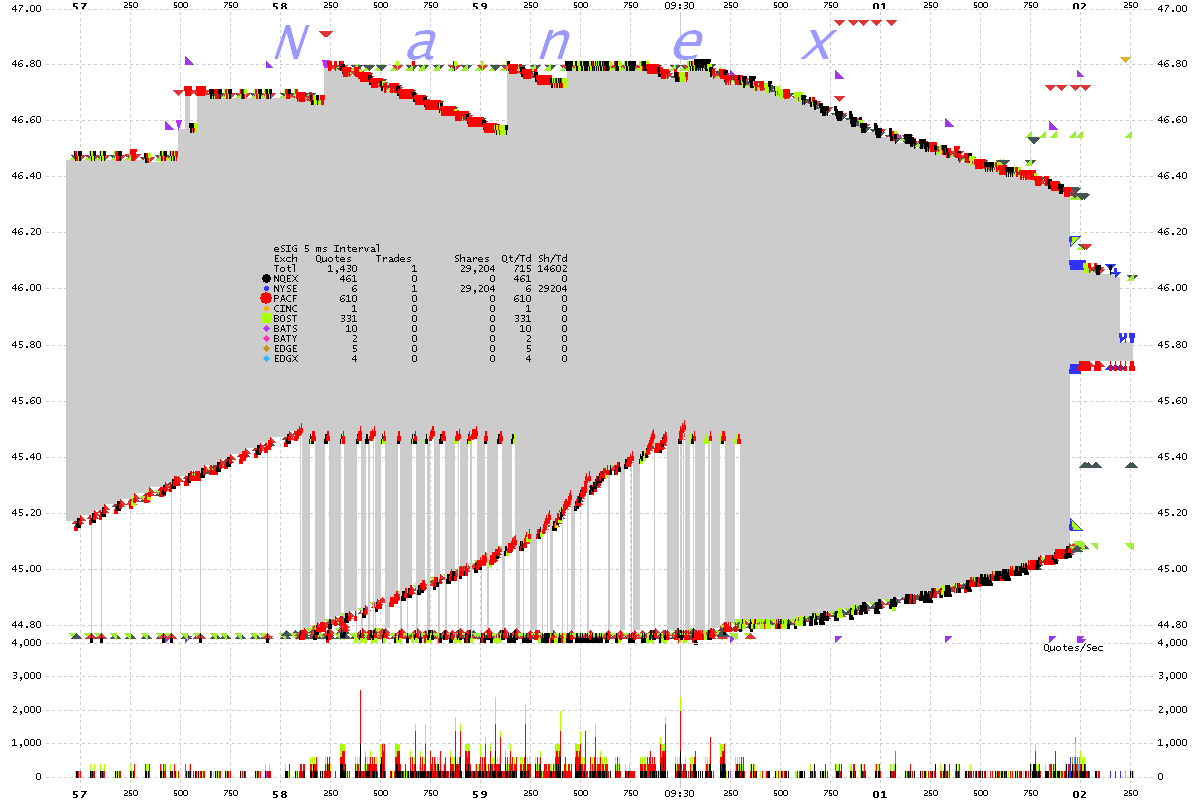Image resolution: width=1200 pixels, height=800 pixels.
Task: Click the 'Qt/Td' column header
Action: [x=517, y=259]
